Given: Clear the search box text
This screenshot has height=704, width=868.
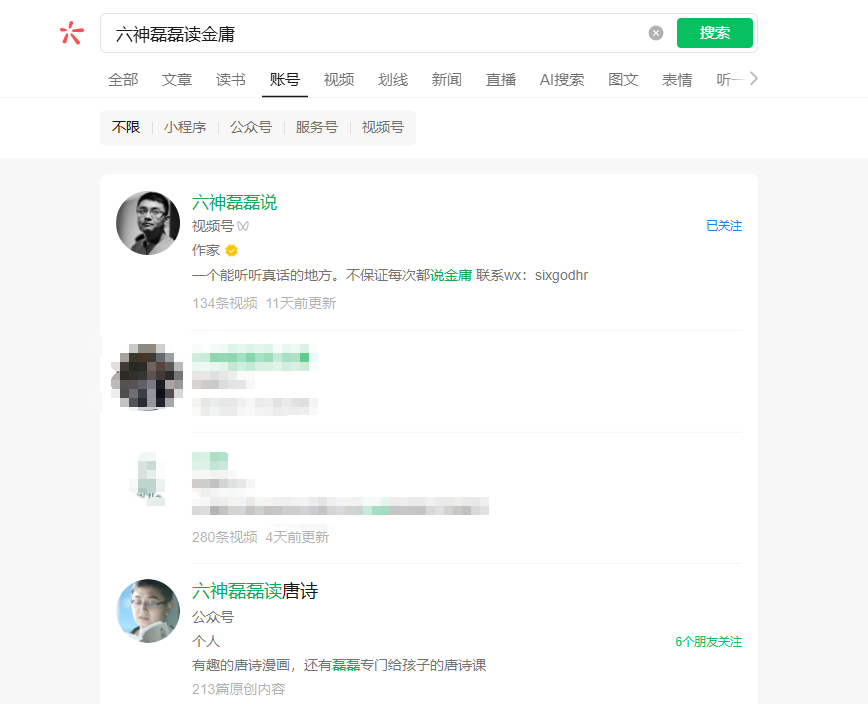Looking at the screenshot, I should pos(656,33).
